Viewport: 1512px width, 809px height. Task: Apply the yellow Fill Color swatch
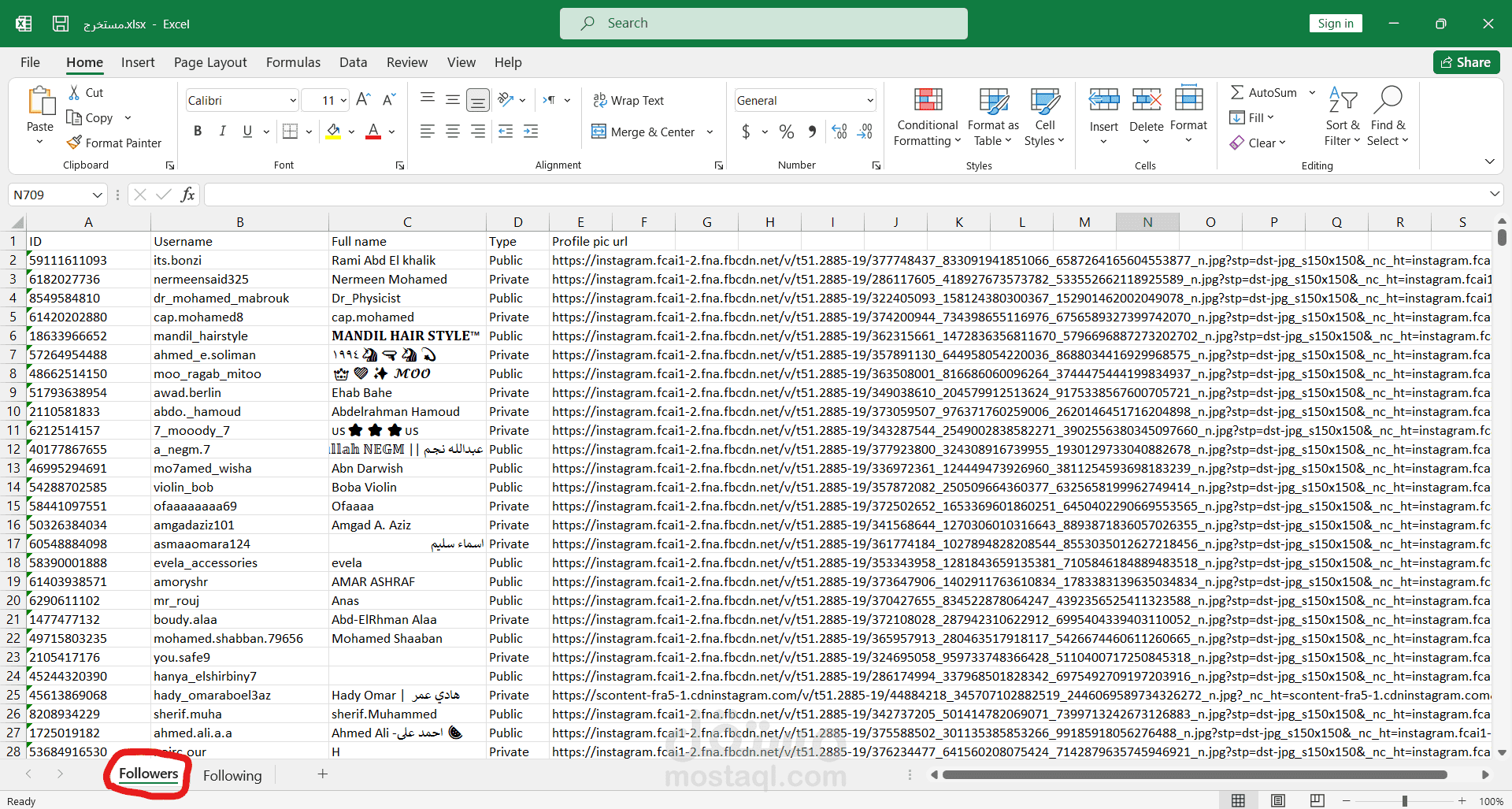pos(334,132)
